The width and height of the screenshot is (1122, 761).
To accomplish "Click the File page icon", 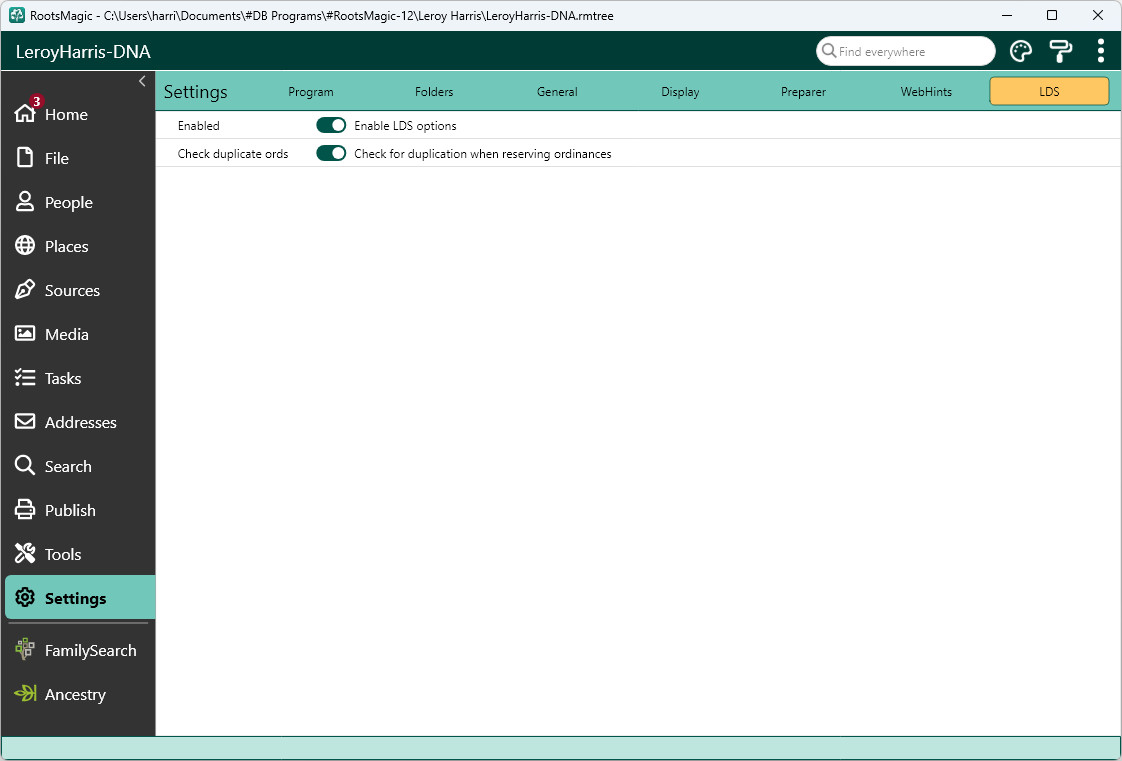I will pos(25,157).
